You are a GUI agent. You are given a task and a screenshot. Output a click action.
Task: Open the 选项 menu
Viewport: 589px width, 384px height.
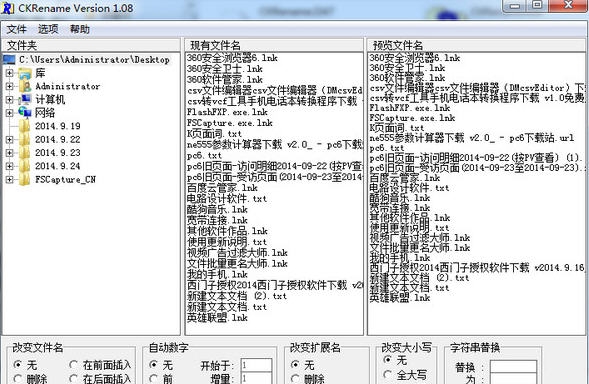point(48,29)
